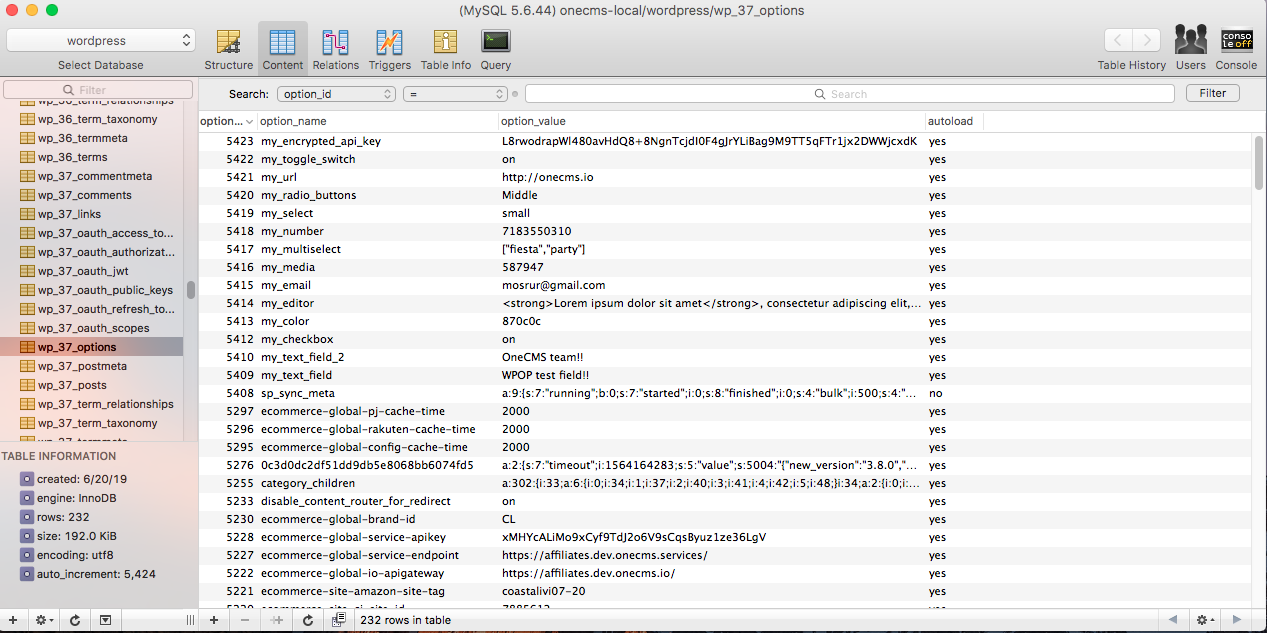The height and width of the screenshot is (633, 1267).
Task: Open the equals operator dropdown
Action: tap(456, 94)
